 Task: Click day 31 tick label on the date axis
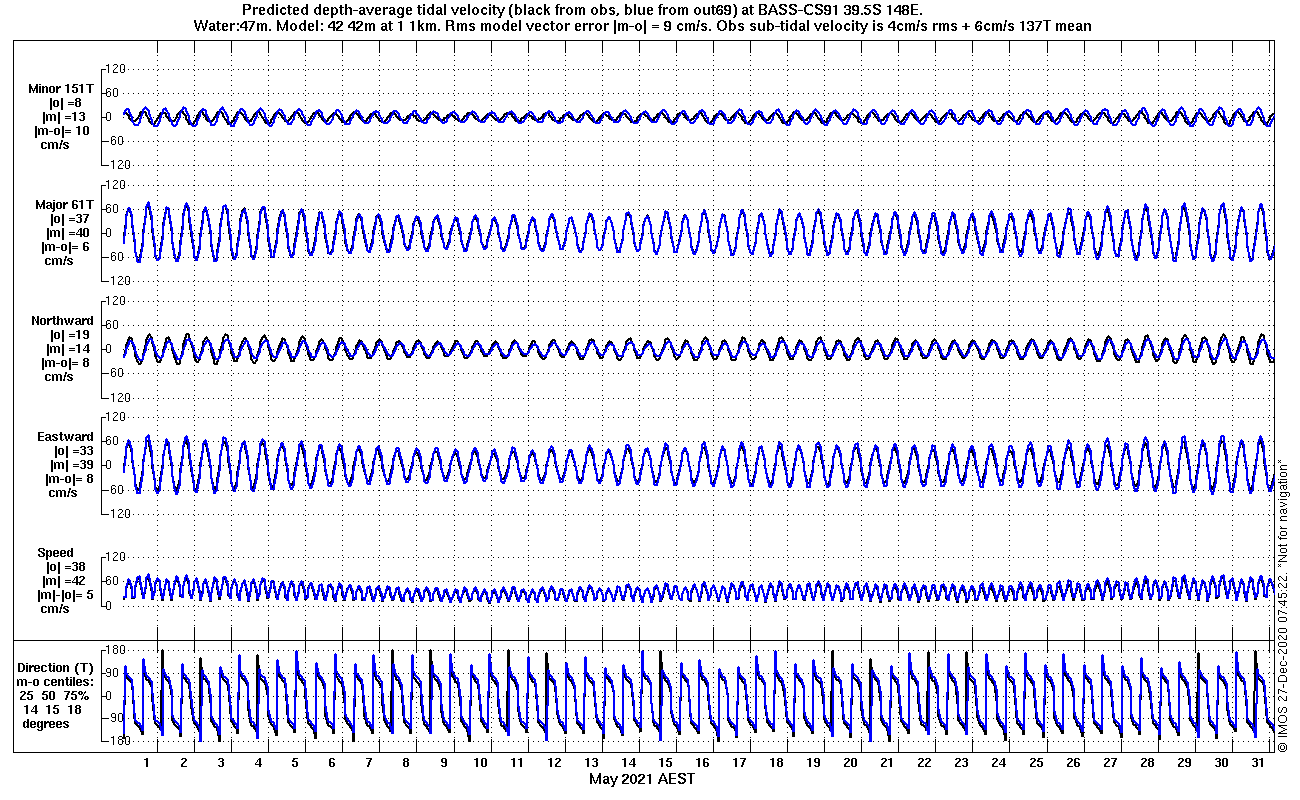[x=1257, y=763]
